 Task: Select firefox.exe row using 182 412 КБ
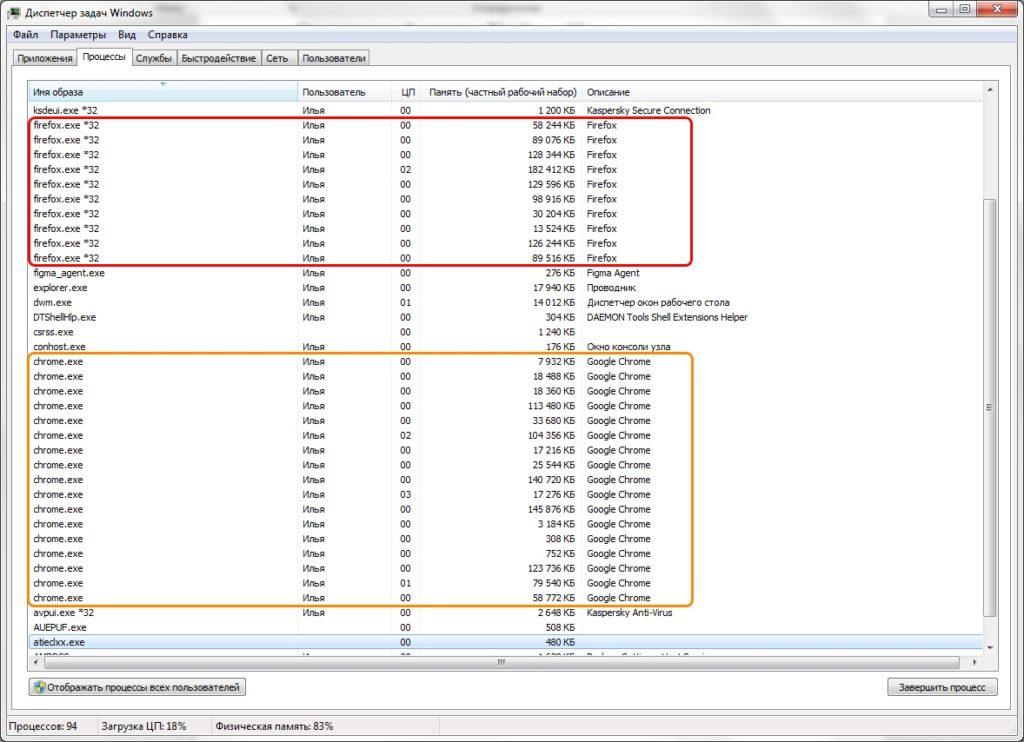tap(505, 169)
